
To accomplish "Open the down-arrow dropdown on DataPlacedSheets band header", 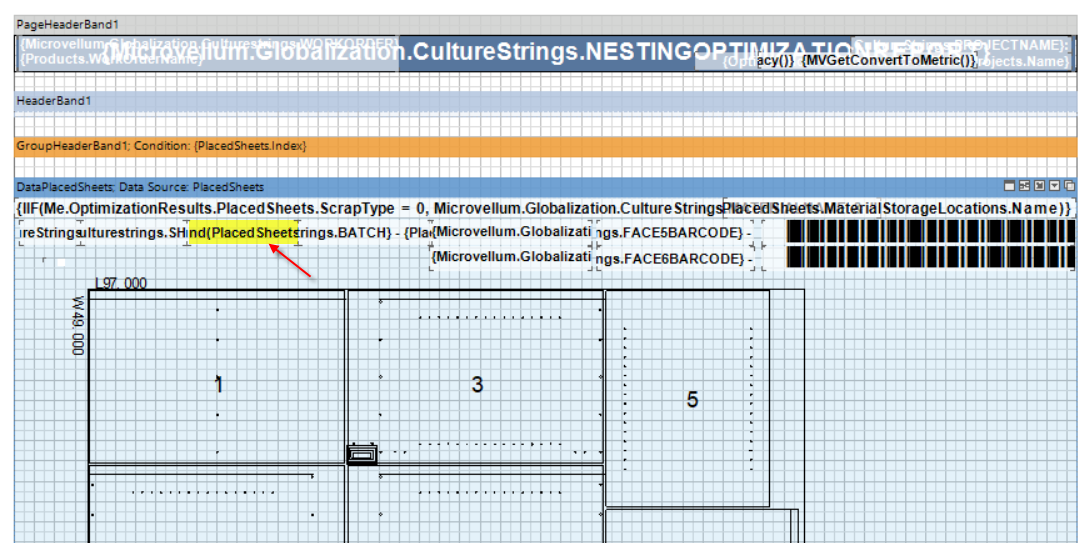I will click(1054, 187).
